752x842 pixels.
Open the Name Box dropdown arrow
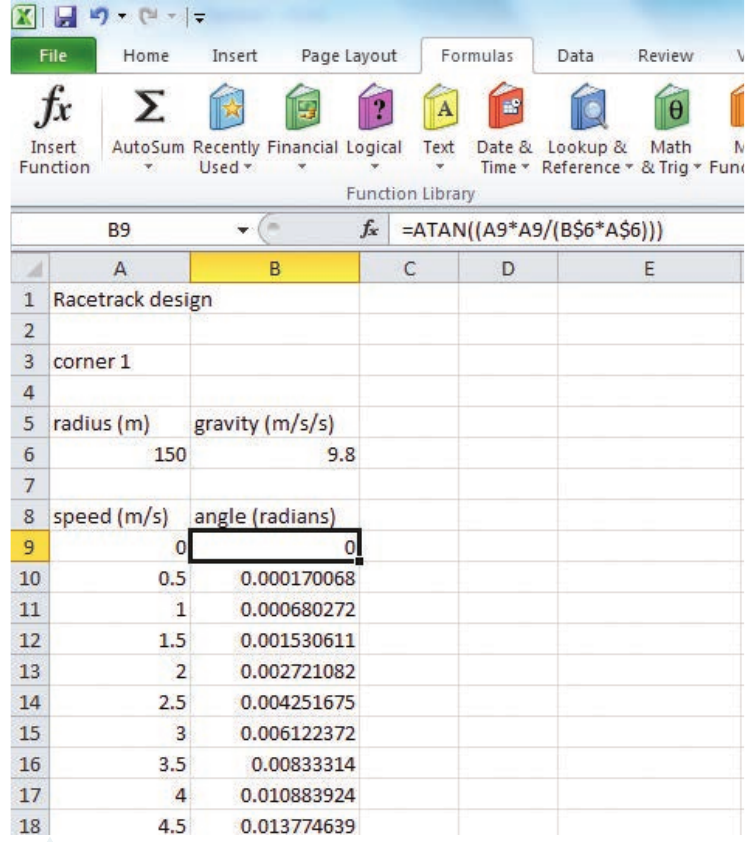[x=243, y=230]
